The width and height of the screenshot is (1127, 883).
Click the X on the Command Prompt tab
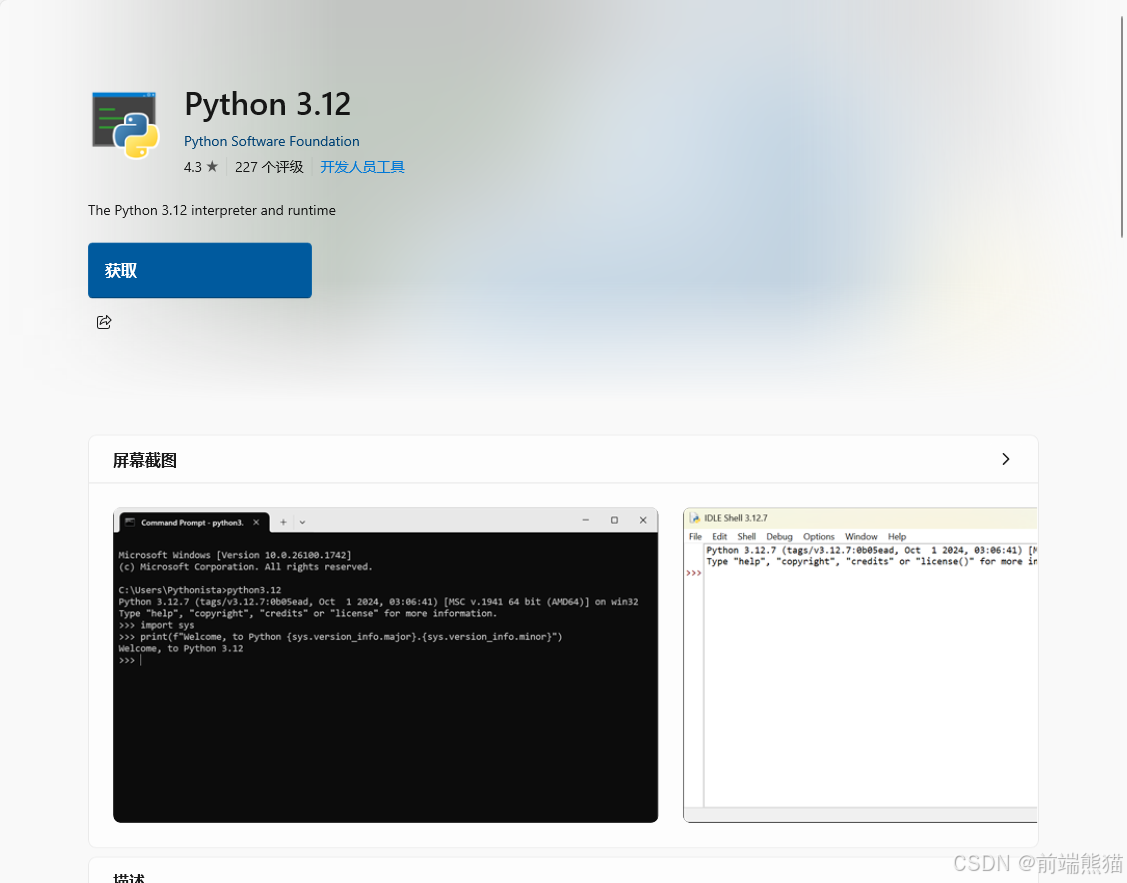pos(256,521)
